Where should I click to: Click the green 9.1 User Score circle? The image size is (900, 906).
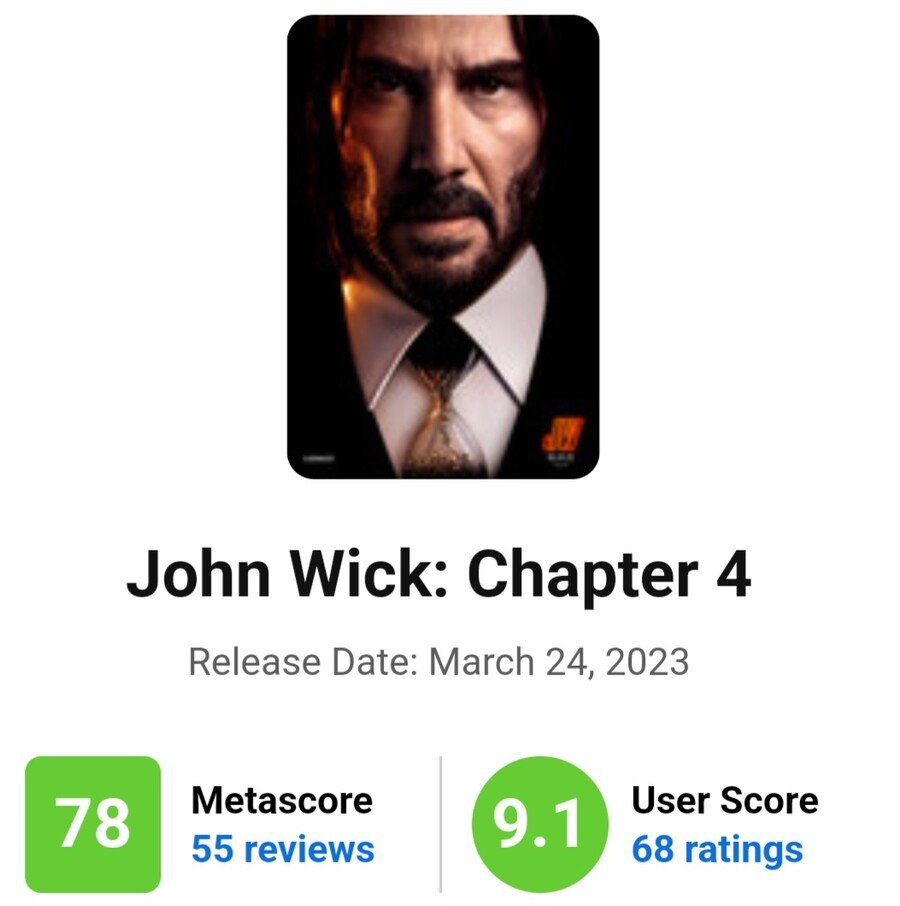[x=540, y=825]
